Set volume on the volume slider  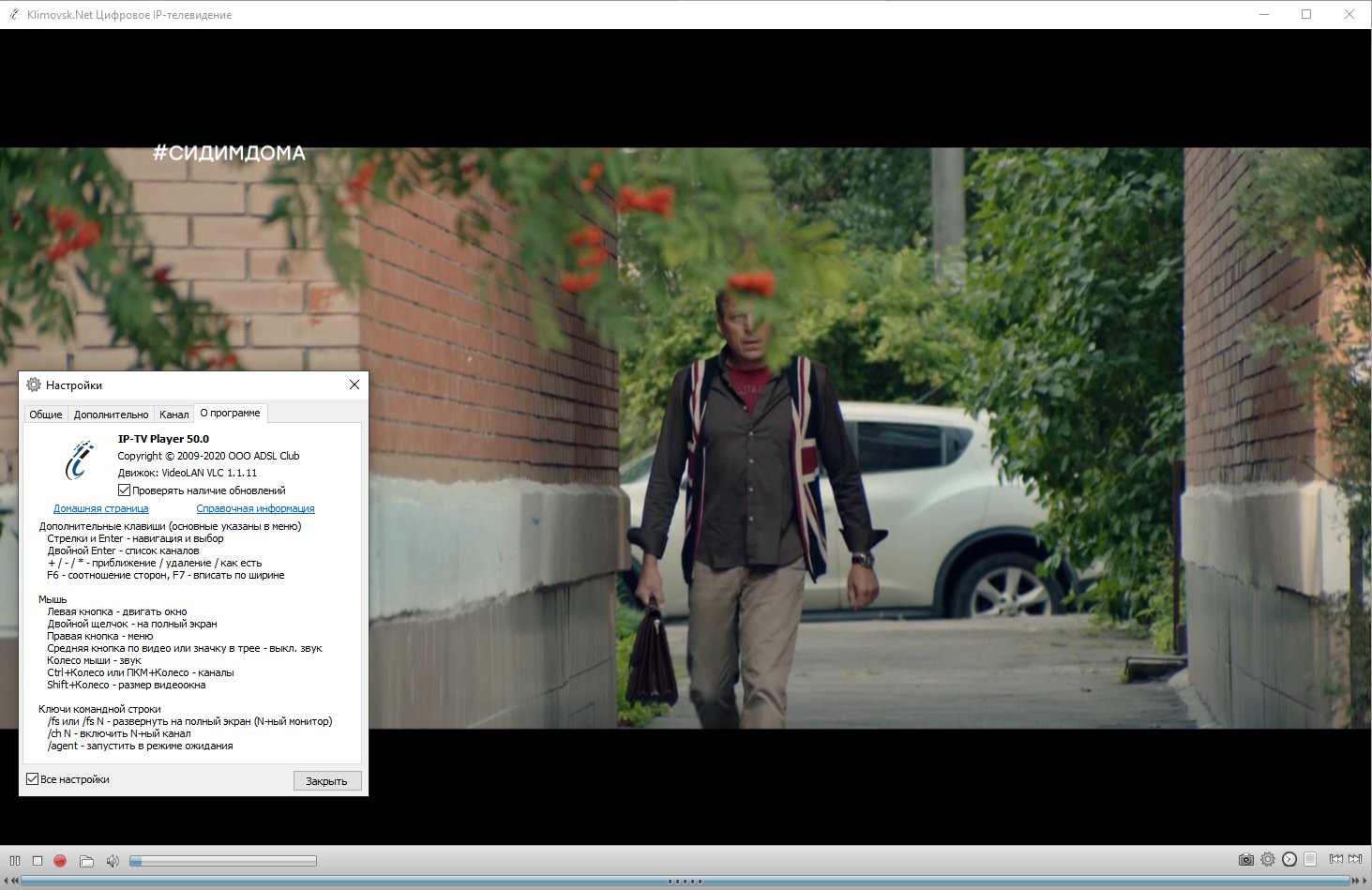(x=223, y=860)
